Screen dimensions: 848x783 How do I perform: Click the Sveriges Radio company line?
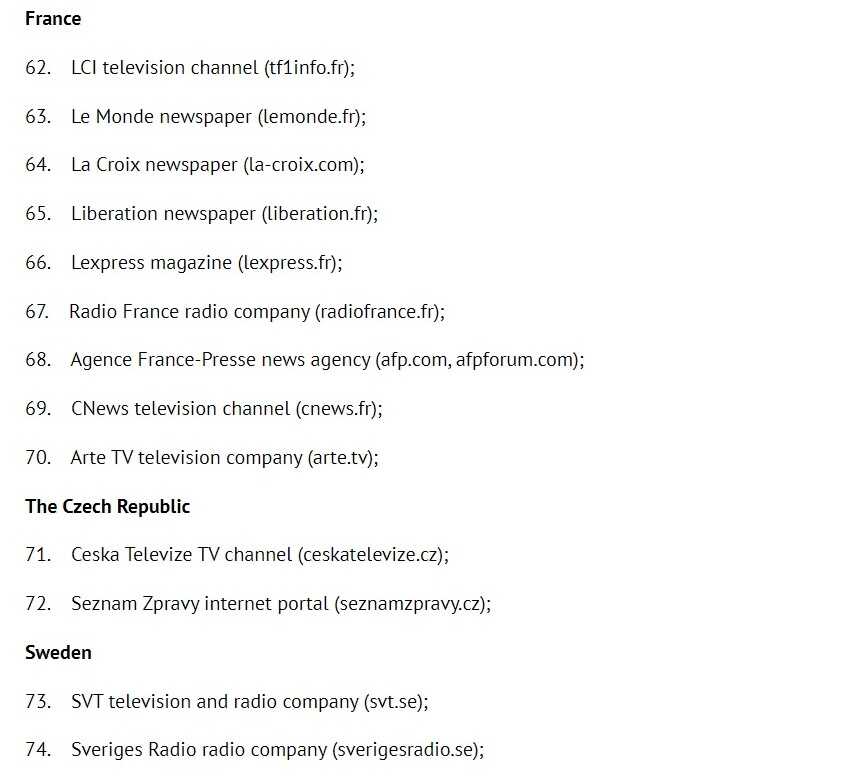click(x=254, y=750)
